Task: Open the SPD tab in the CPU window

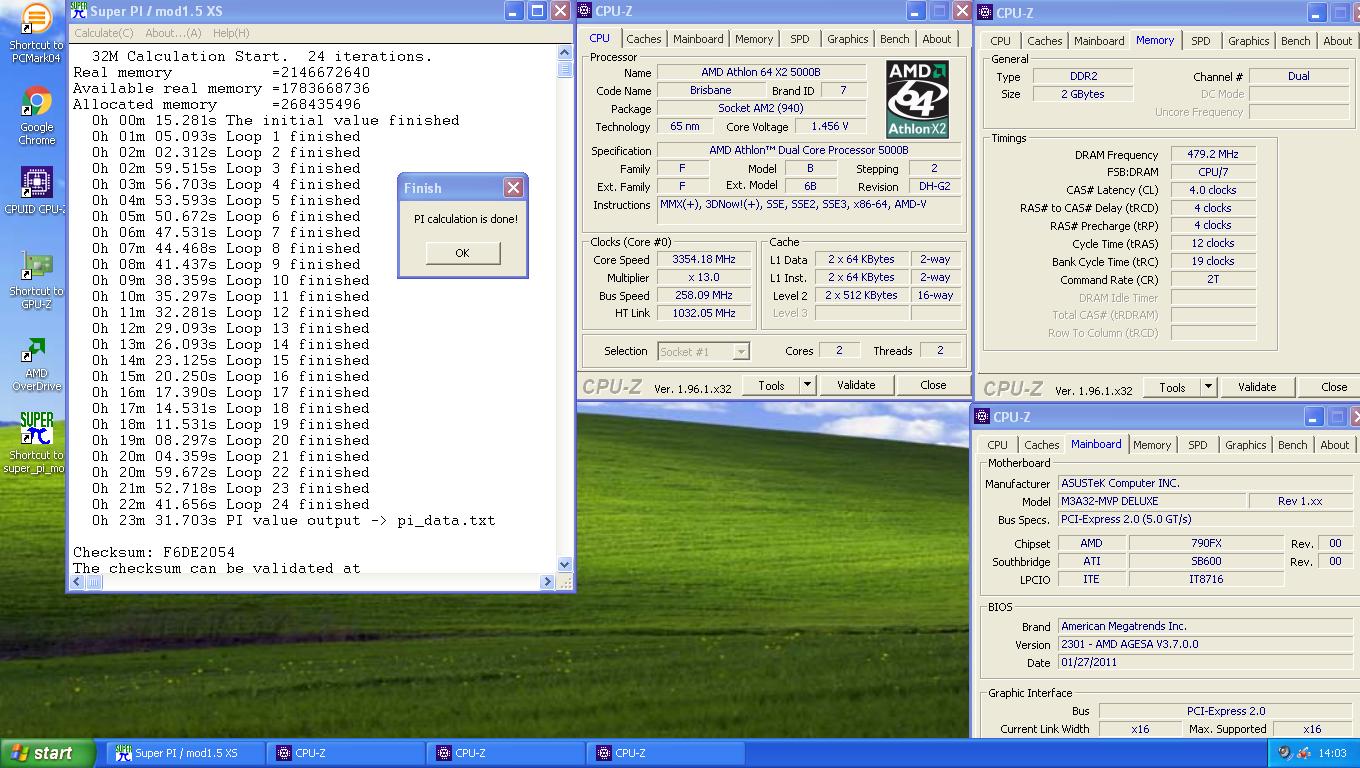Action: click(x=800, y=39)
